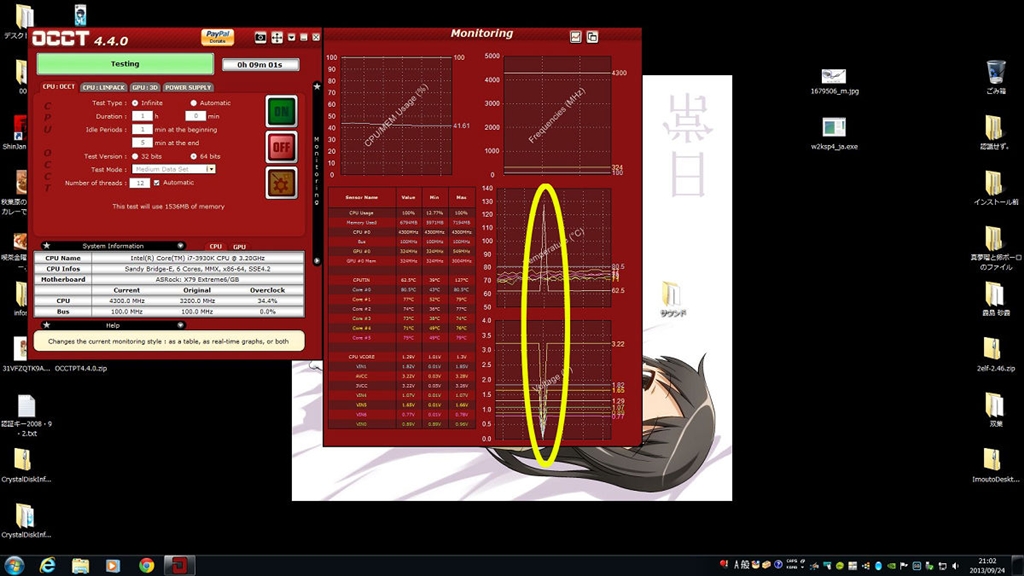This screenshot has height=576, width=1024.
Task: Switch to the GPU : 3D tab
Action: pyautogui.click(x=145, y=87)
